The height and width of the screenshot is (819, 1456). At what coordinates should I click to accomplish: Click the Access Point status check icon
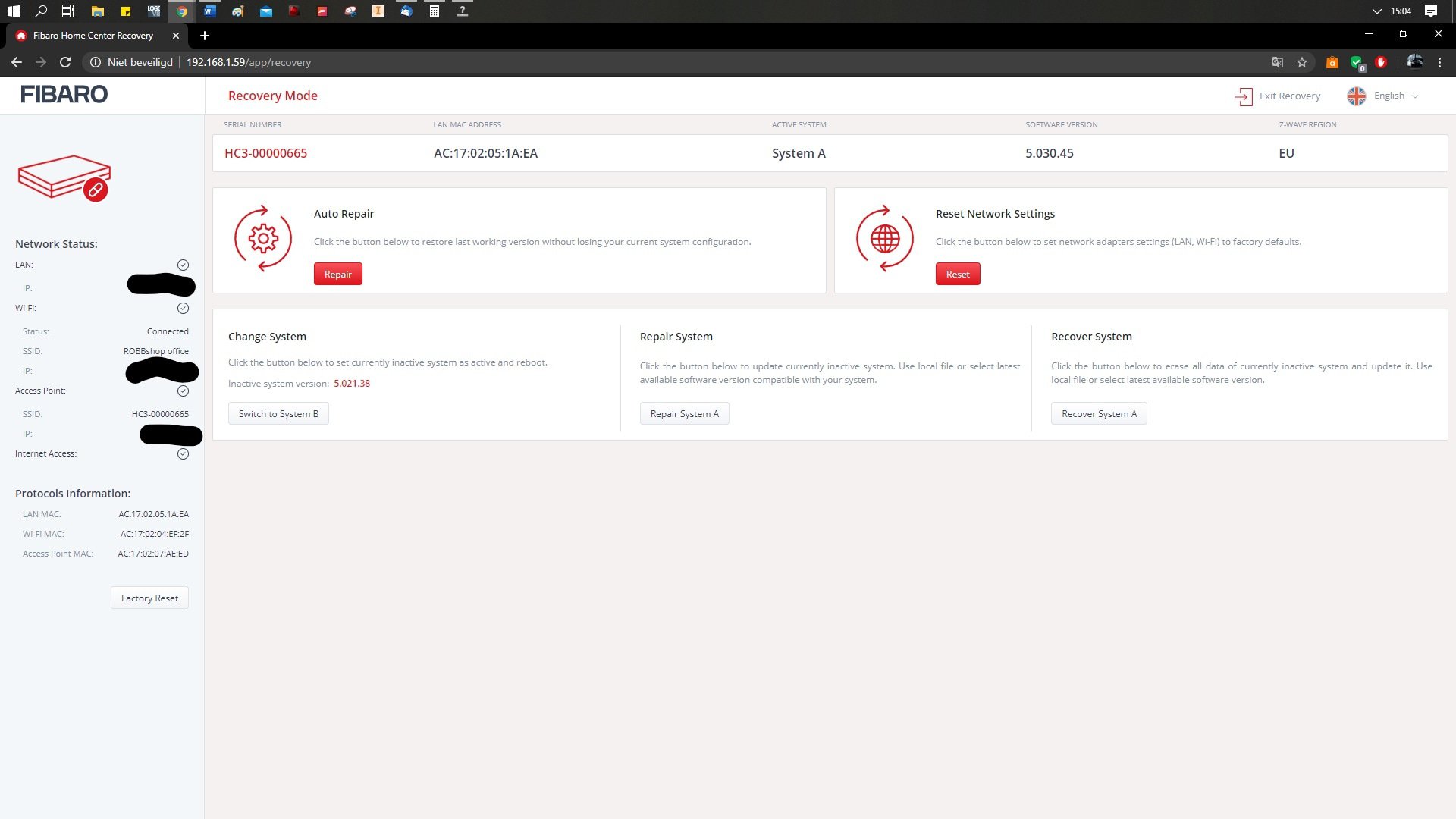pyautogui.click(x=183, y=391)
